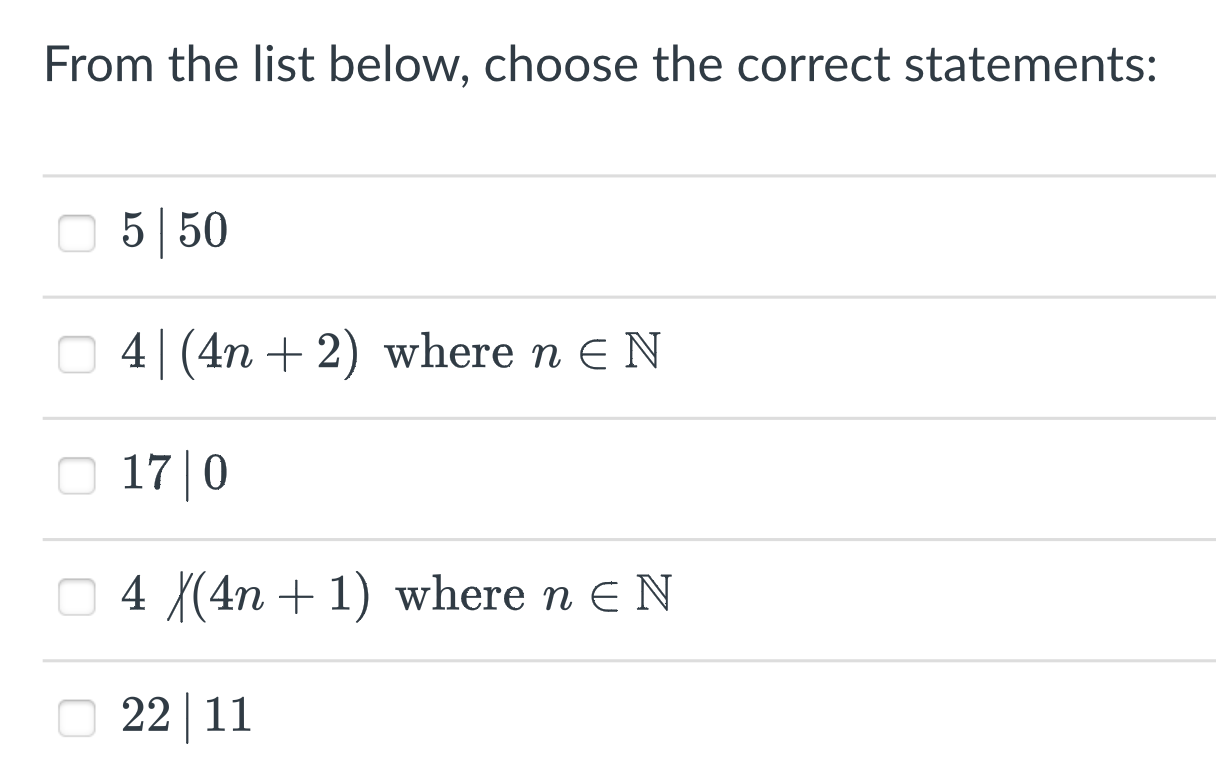This screenshot has height=784, width=1216.
Task: Mark the 22 | 11 checkbox
Action: 77,717
